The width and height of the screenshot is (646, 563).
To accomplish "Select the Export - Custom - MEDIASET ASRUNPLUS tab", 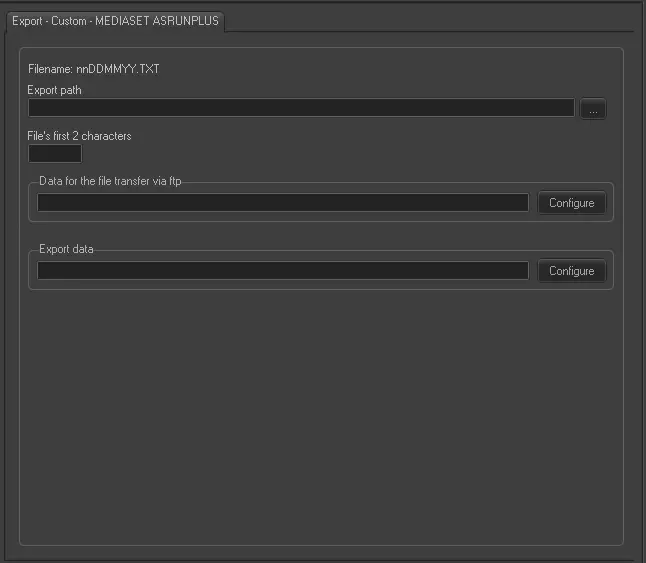I will 115,20.
